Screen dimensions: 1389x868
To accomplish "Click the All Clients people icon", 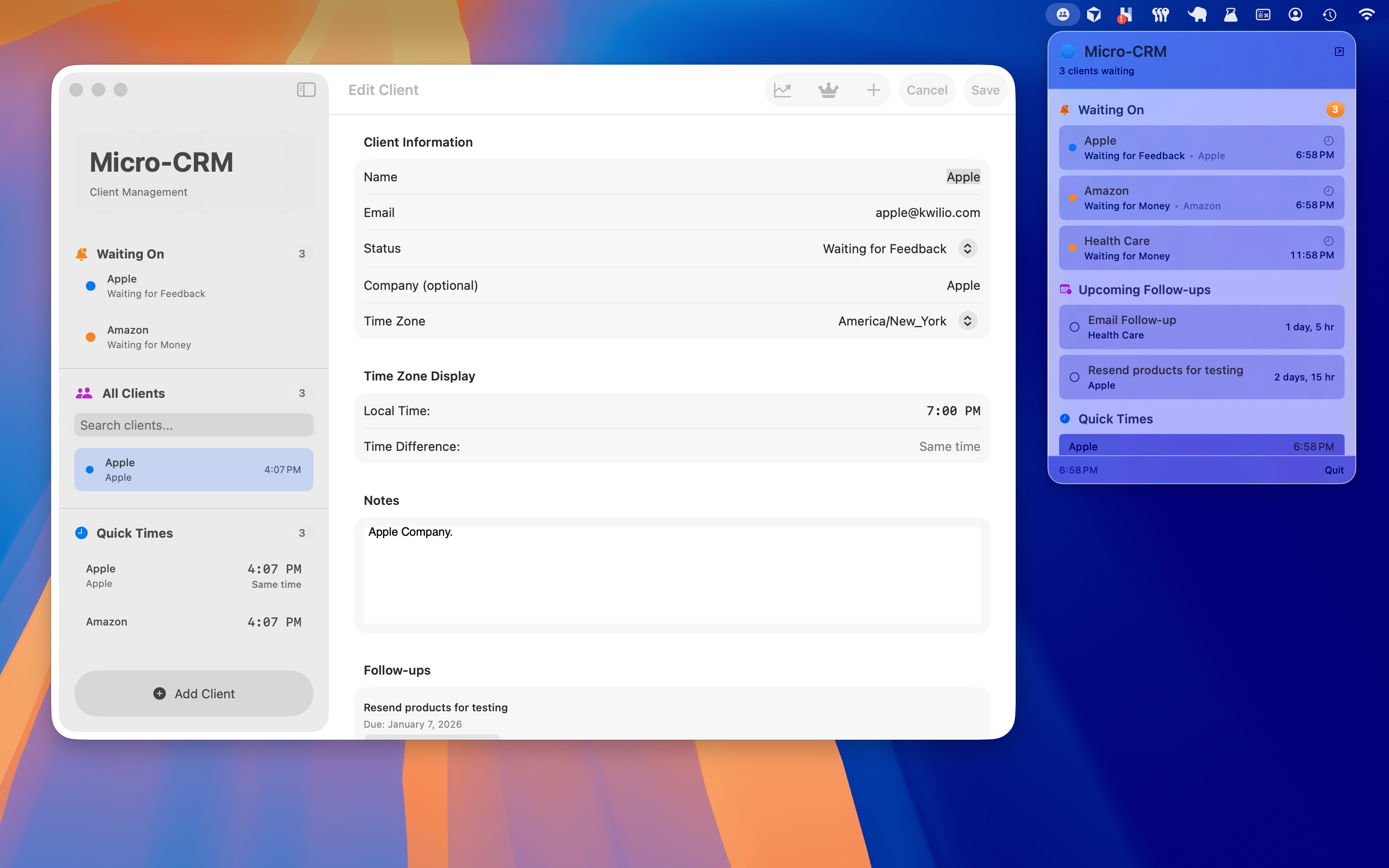I will tap(84, 393).
